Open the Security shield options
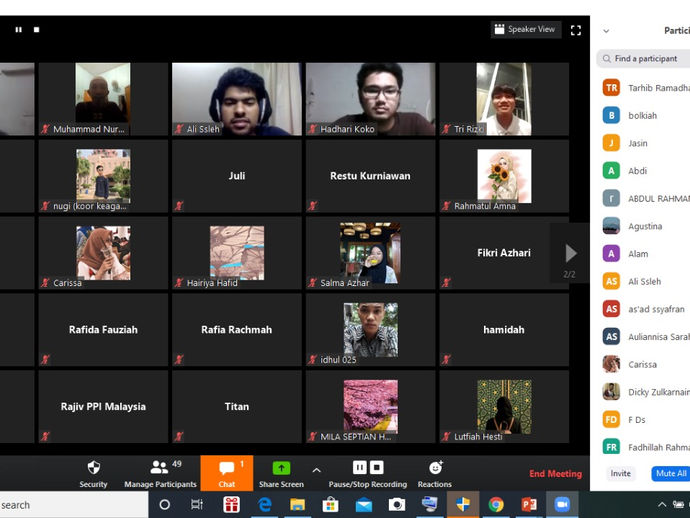 click(93, 474)
